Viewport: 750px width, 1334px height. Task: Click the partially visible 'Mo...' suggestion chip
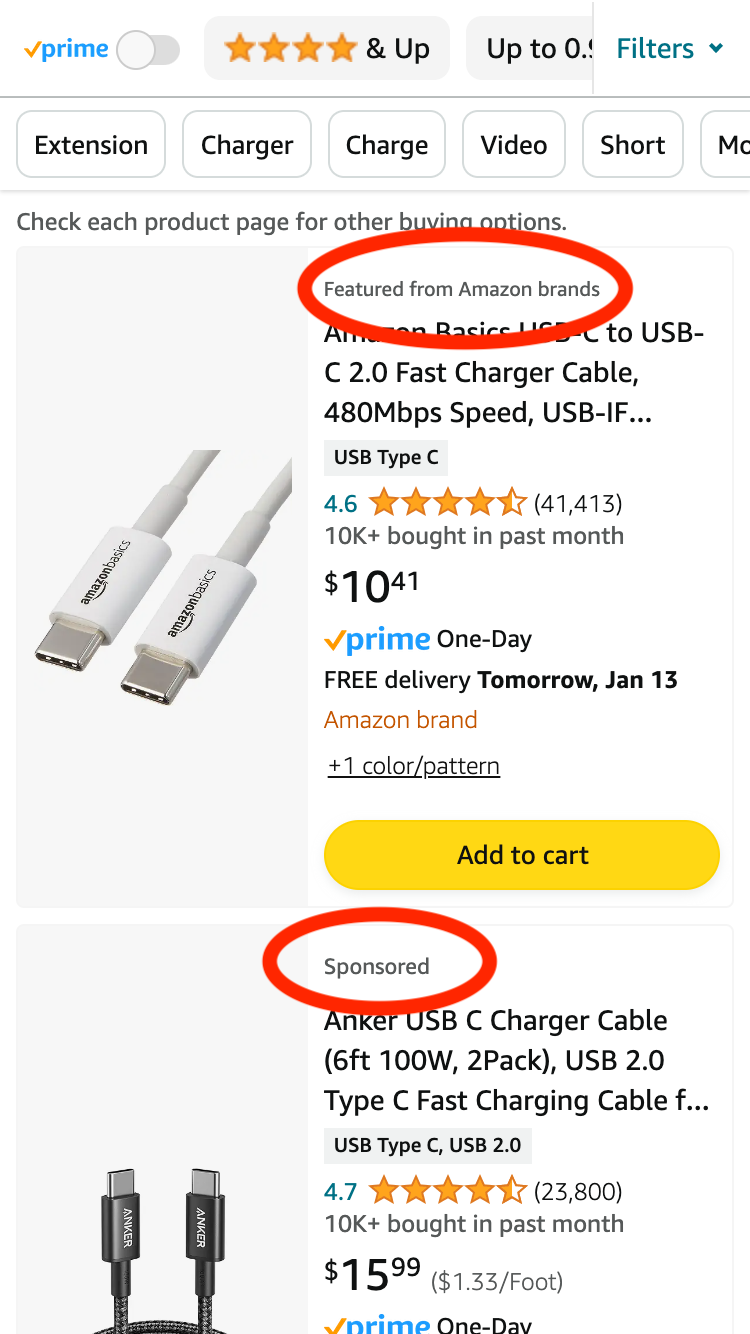732,144
